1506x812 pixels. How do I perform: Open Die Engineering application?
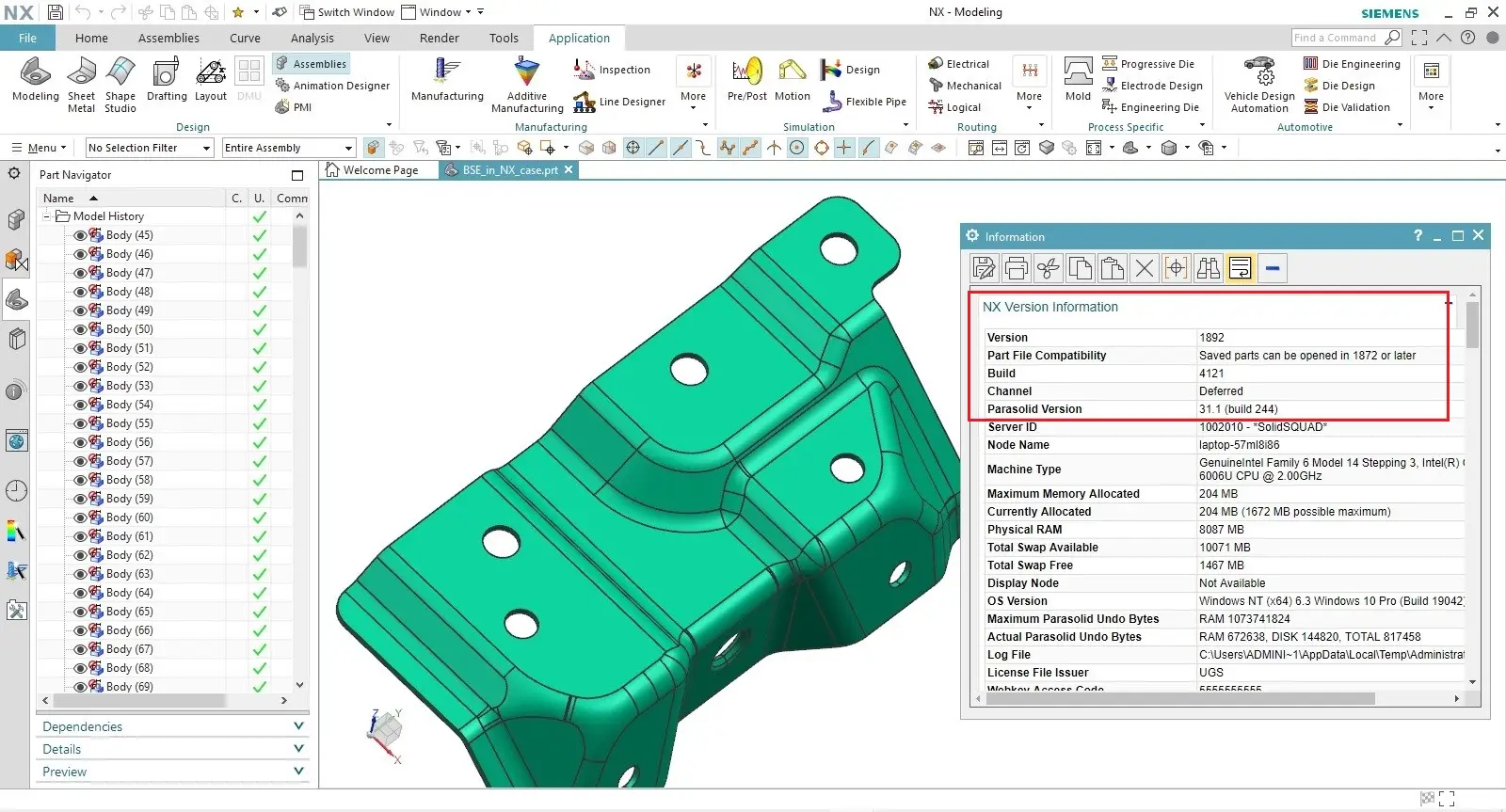click(x=1352, y=64)
